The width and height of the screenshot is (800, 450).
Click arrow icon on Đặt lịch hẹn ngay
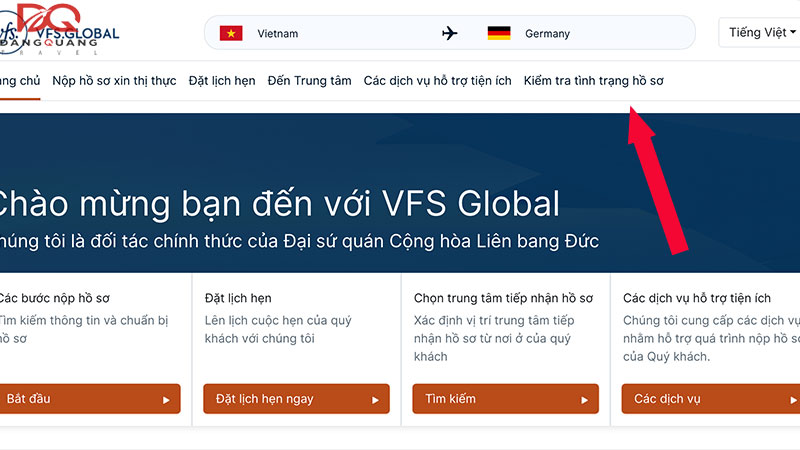[x=376, y=400]
